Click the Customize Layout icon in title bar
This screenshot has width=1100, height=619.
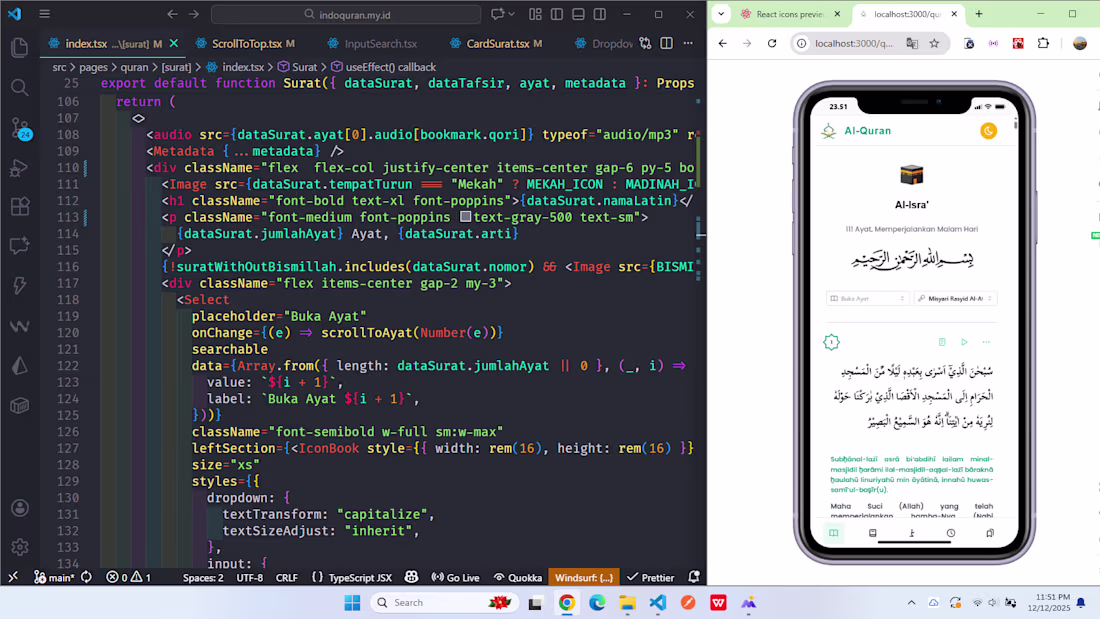pos(535,14)
